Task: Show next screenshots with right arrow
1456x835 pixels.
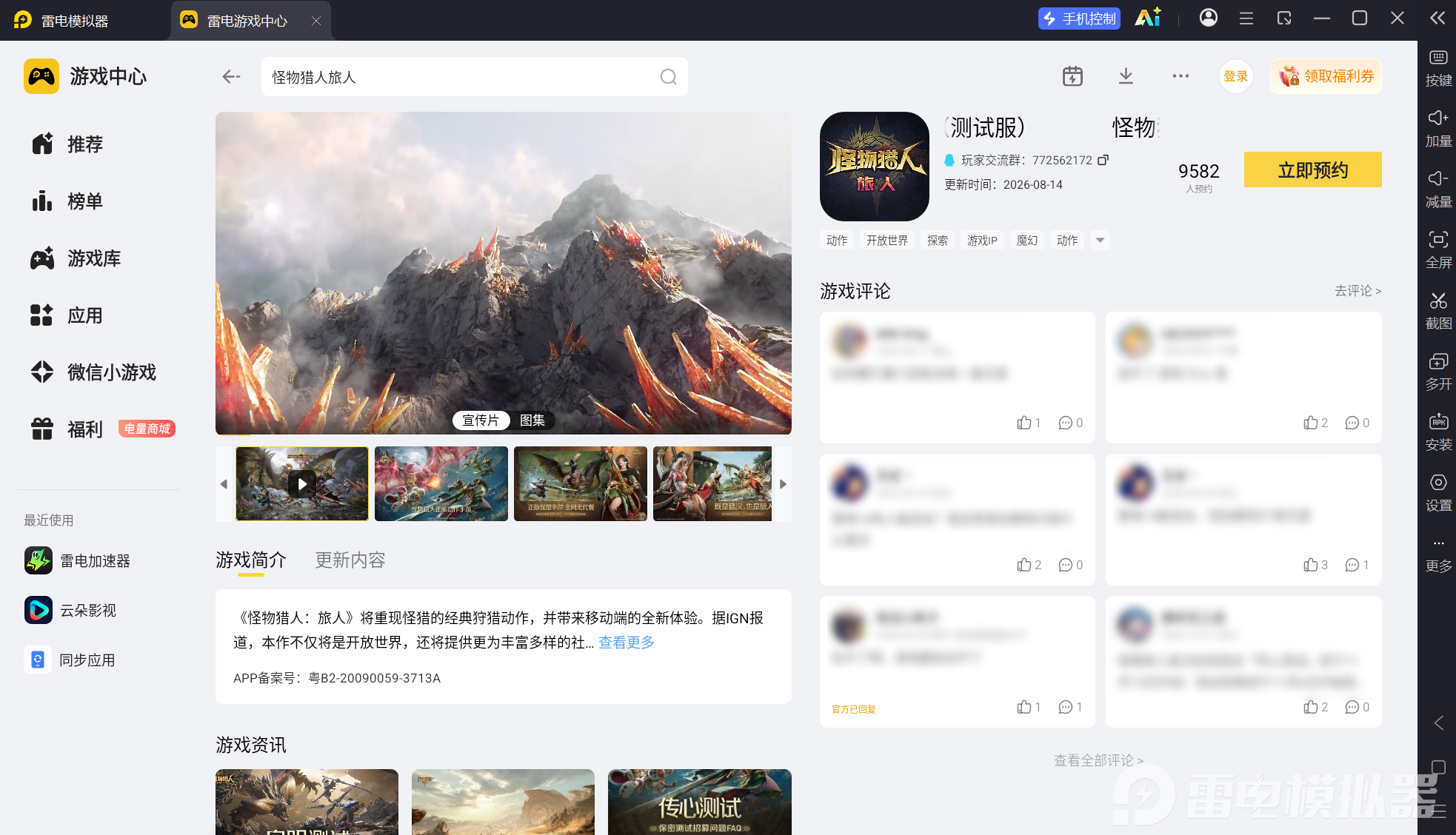Action: (783, 484)
